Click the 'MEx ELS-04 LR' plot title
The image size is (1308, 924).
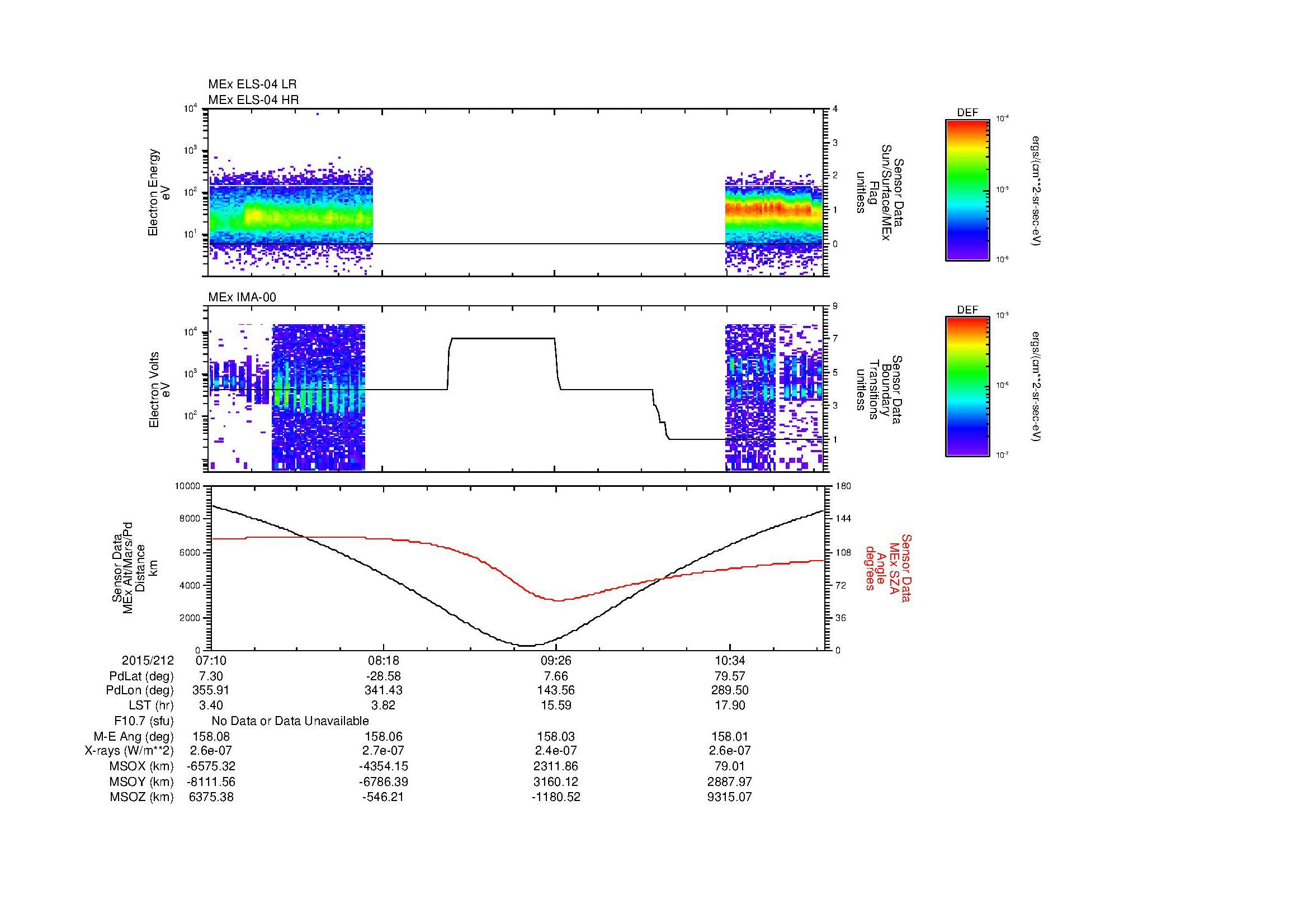(x=252, y=84)
